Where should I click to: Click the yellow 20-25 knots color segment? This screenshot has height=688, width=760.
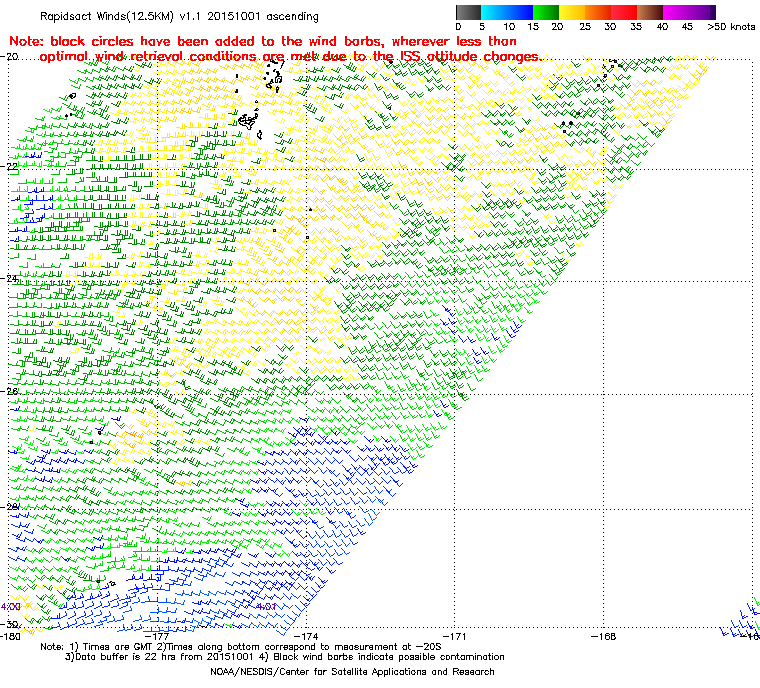(572, 12)
